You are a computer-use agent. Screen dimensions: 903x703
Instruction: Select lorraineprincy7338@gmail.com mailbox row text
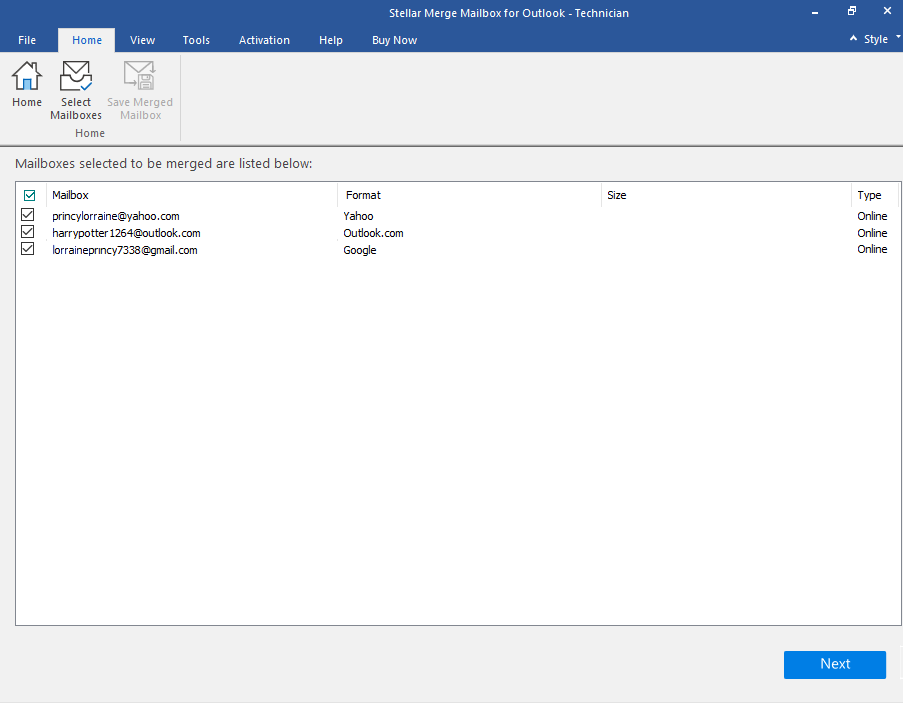(124, 250)
